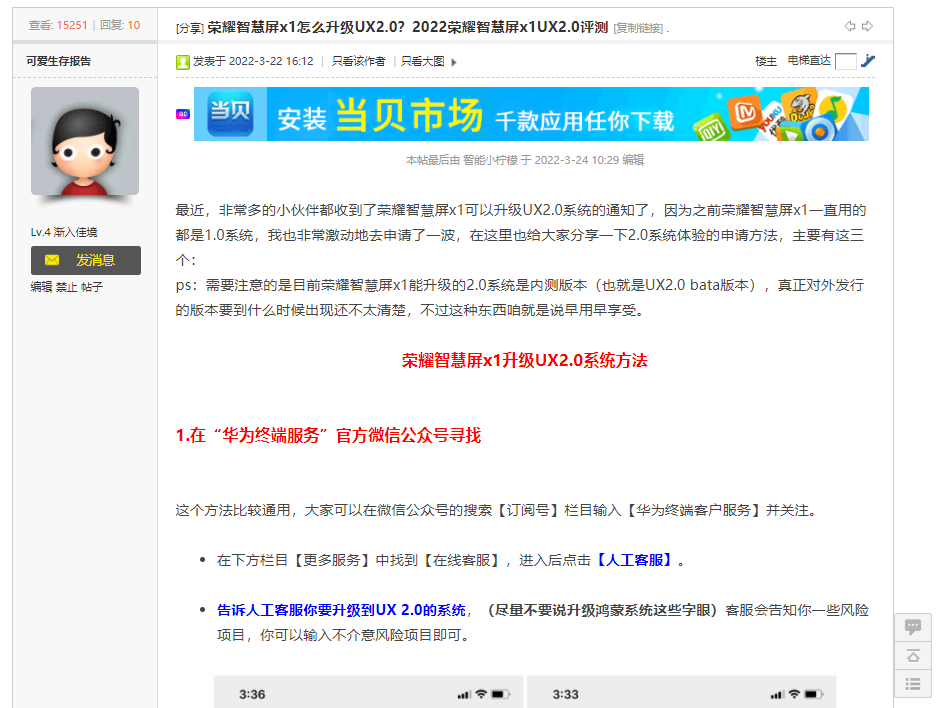
Task: Click the 查看: 15251 view count
Action: [x=58, y=26]
